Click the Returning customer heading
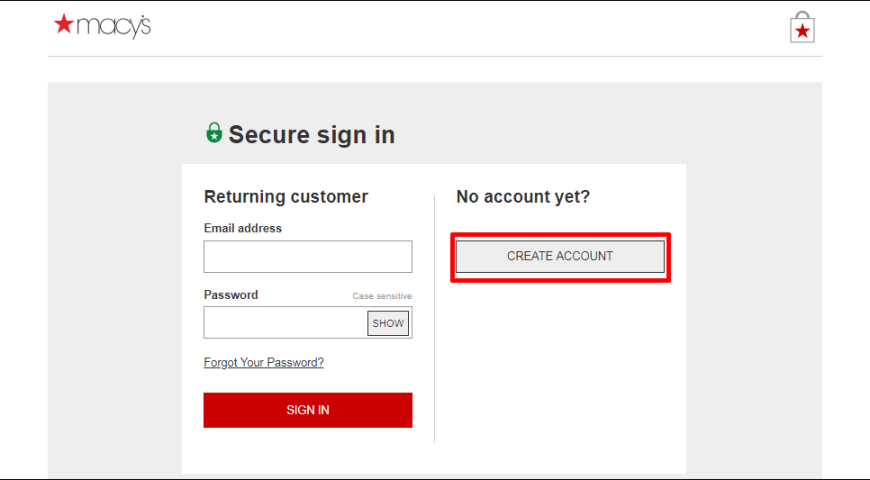Viewport: 870px width, 480px height. pos(286,196)
